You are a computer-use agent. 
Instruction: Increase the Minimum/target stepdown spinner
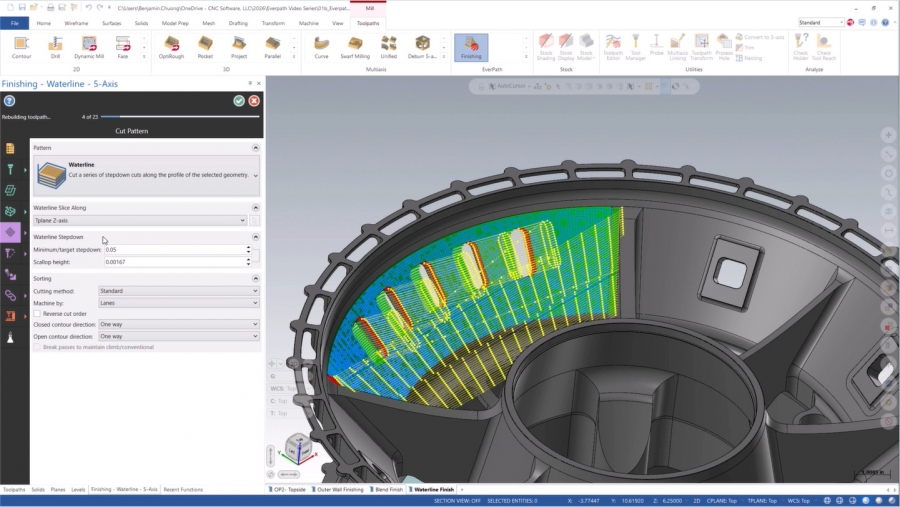click(249, 247)
